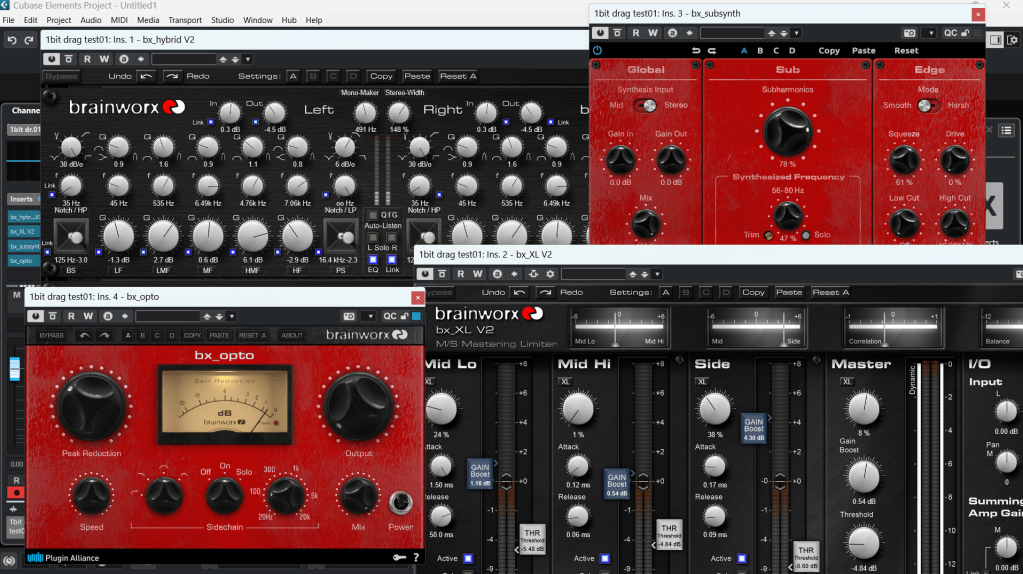Open the preset dropdown arrow in bx_XL V2 header
Image resolution: width=1023 pixels, height=574 pixels.
pos(663,274)
